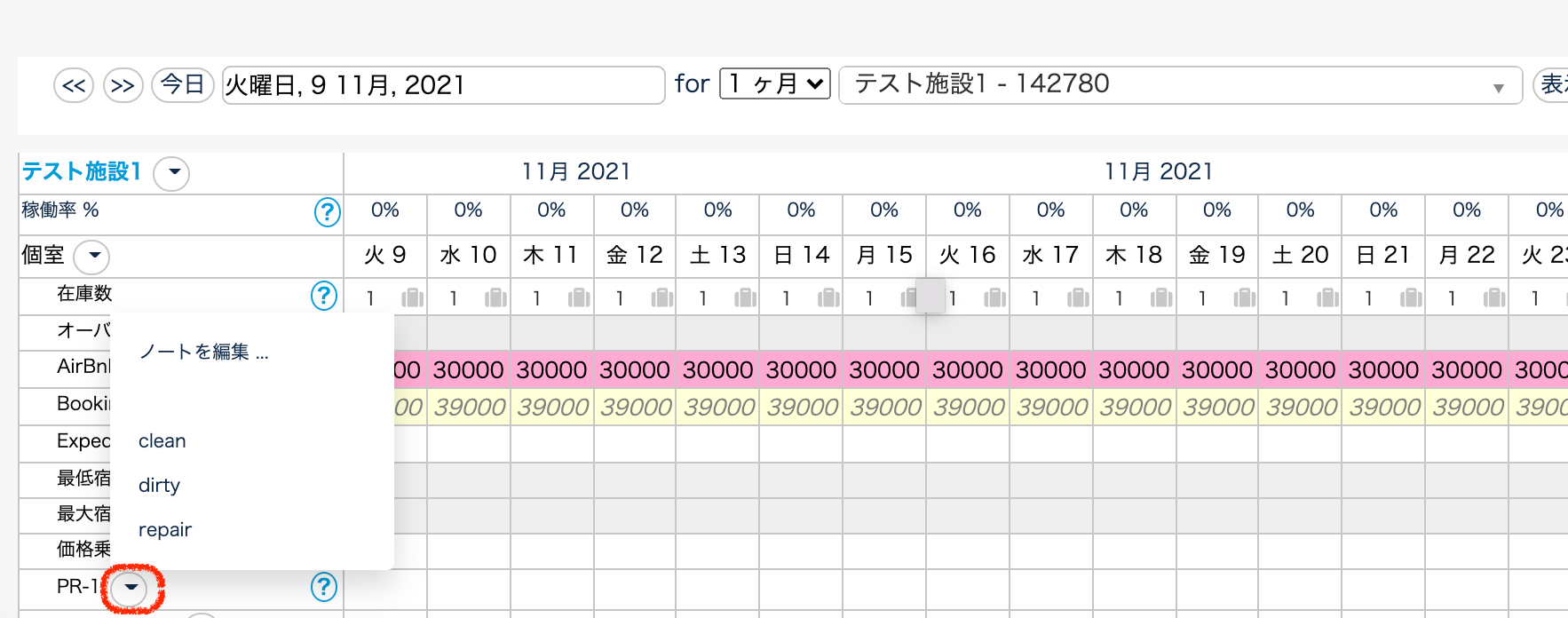Open the テスト施設1 - 142780 property selector
Viewport: 1568px width, 618px height.
pos(1180,85)
